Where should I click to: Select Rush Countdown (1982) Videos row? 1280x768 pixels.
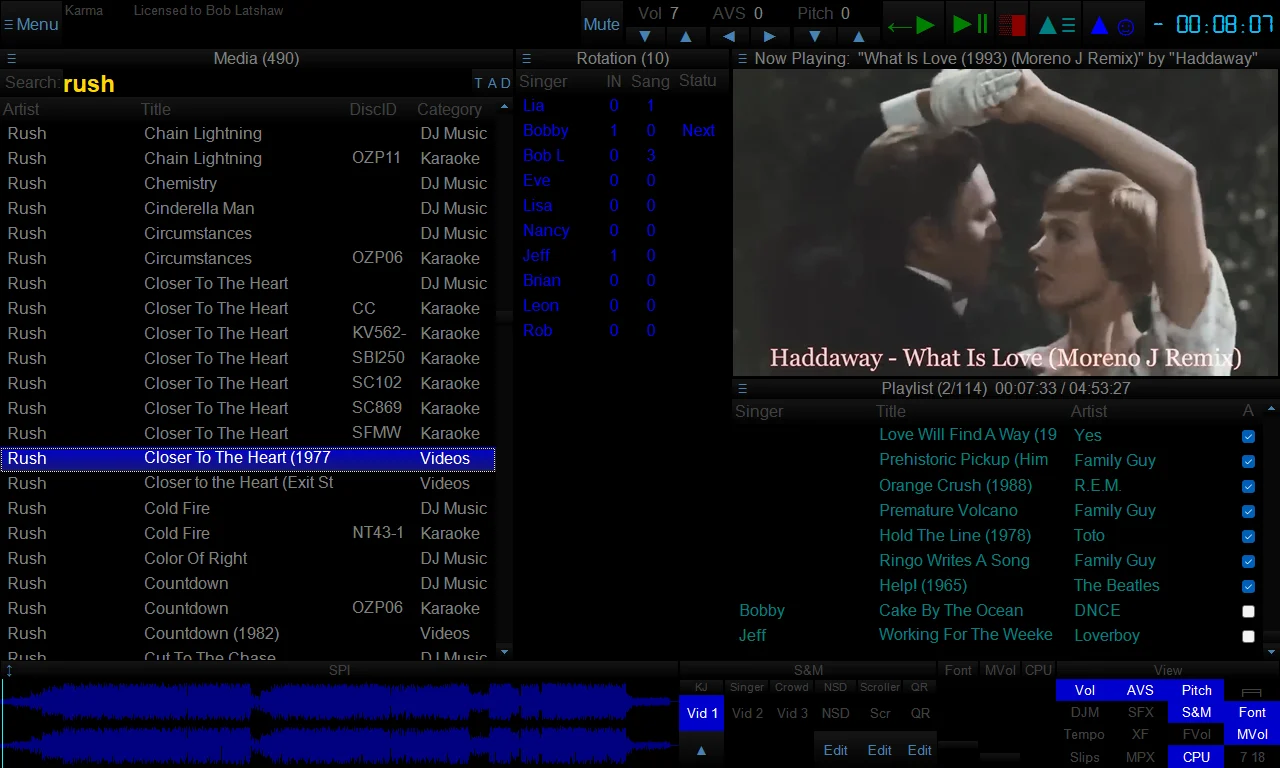click(x=248, y=633)
